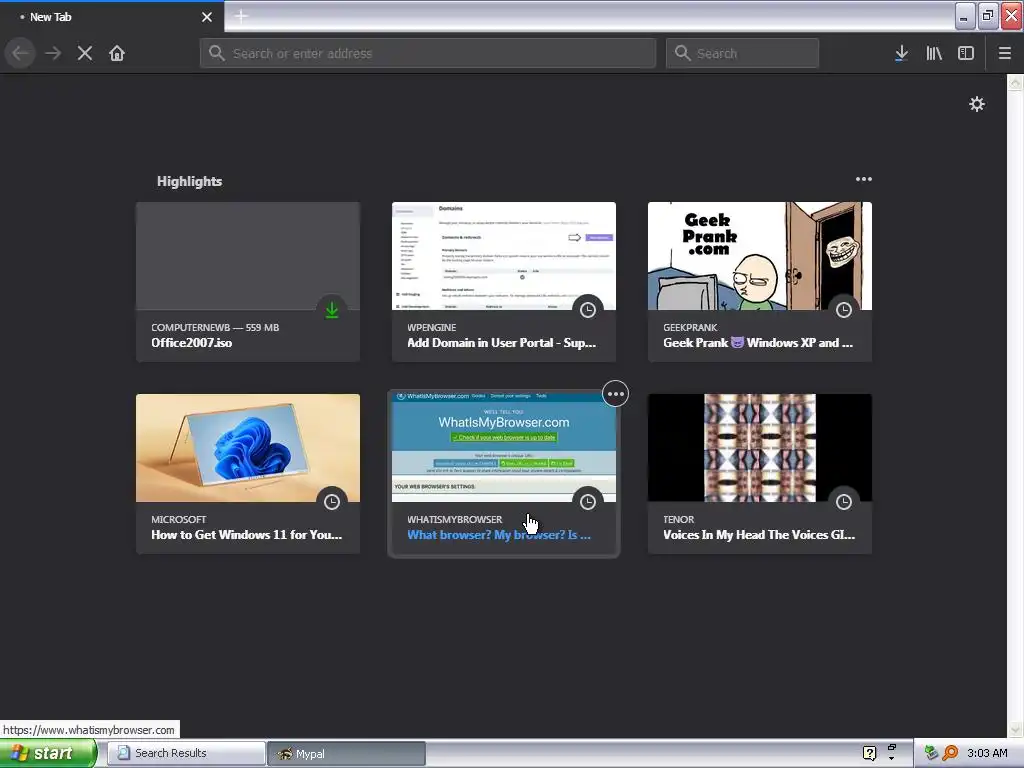The width and height of the screenshot is (1024, 768).
Task: Open Office2007.iso download card thumbnail
Action: click(x=248, y=256)
